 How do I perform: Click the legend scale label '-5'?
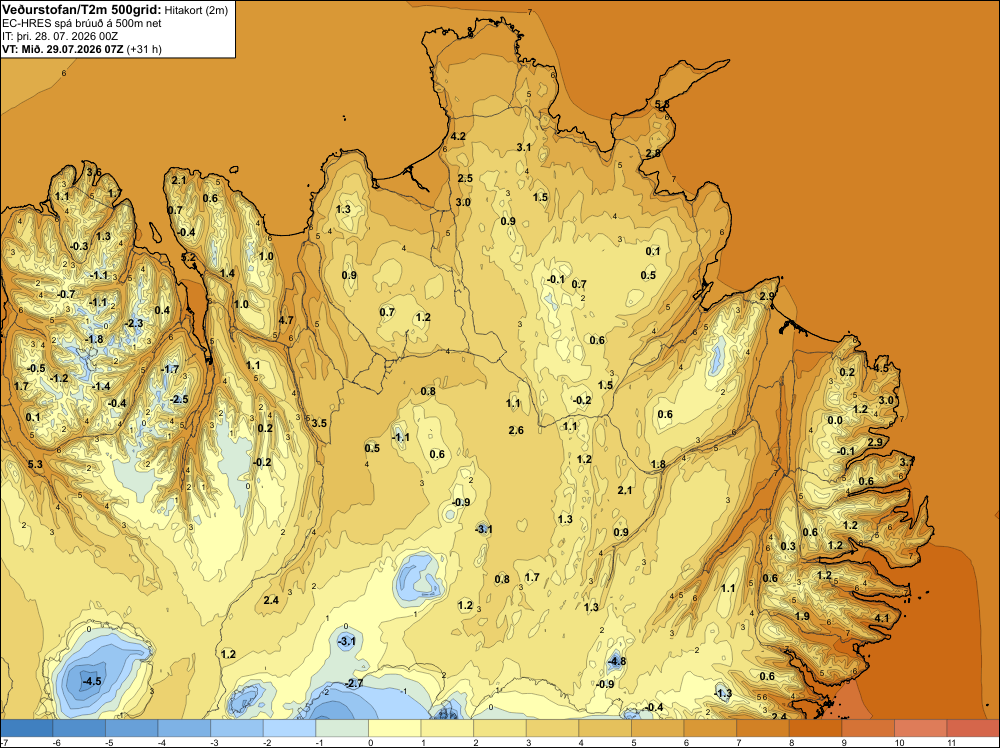click(x=110, y=743)
